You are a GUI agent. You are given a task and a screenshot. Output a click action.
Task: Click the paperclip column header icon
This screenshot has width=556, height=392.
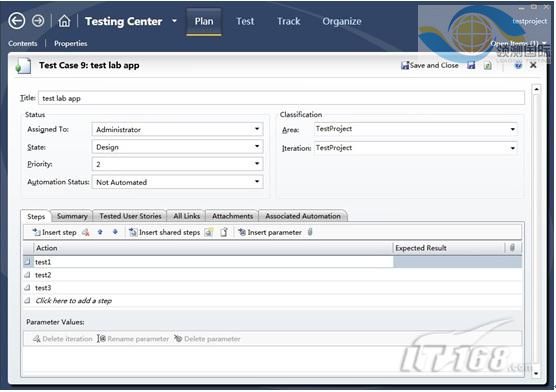tap(512, 248)
